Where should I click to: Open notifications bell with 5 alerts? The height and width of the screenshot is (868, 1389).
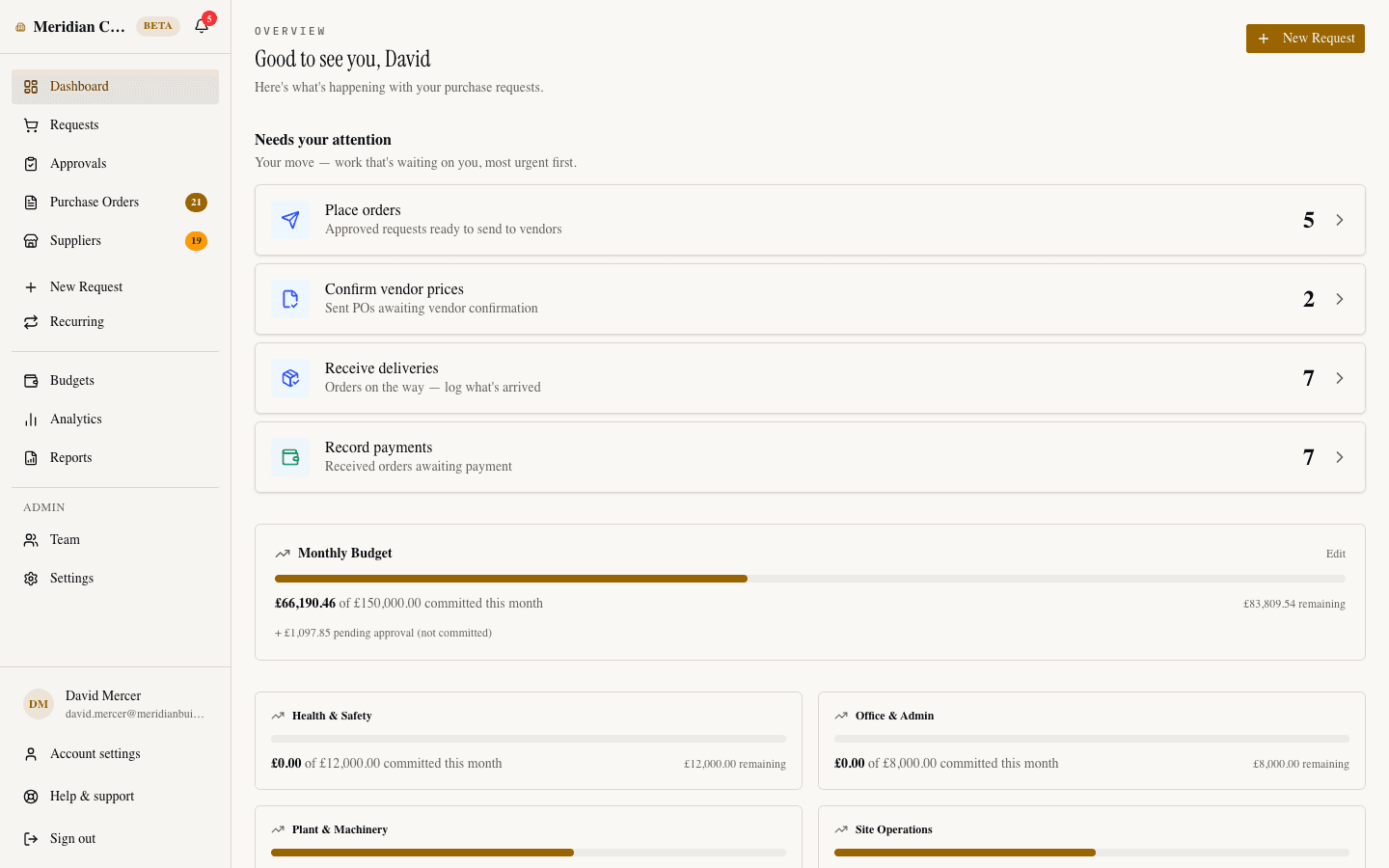click(x=202, y=26)
